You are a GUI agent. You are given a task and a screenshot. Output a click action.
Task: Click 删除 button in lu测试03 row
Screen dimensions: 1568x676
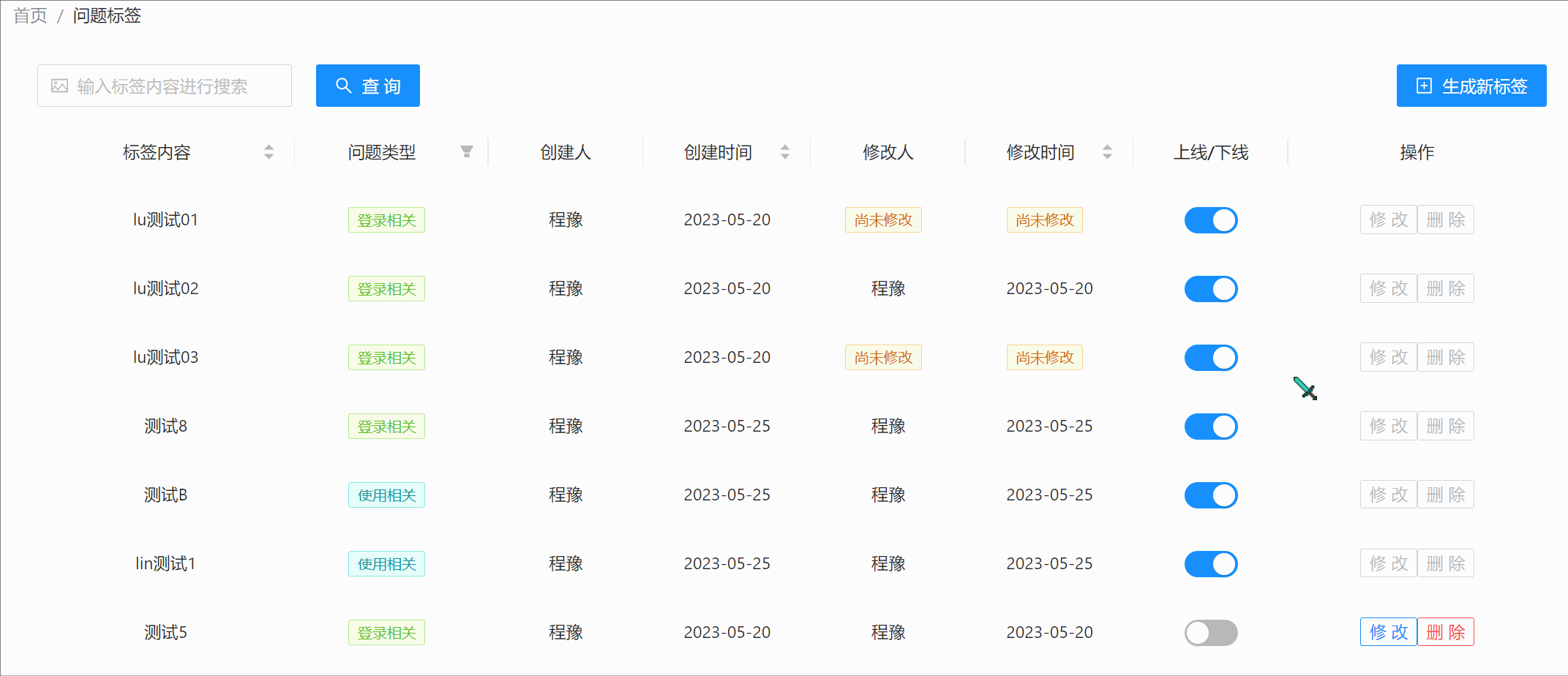(1446, 357)
